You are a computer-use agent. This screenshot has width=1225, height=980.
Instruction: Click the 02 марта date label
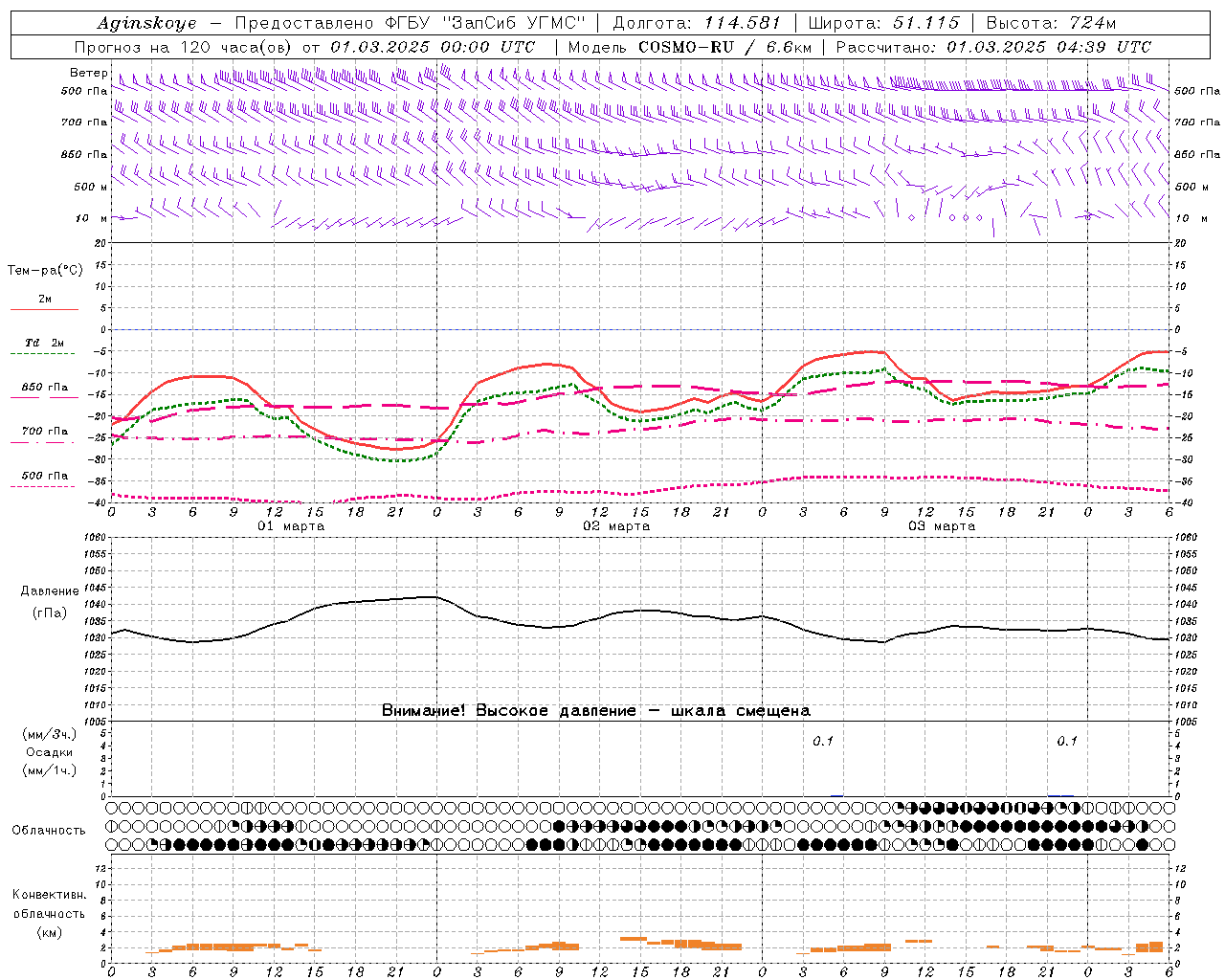click(x=616, y=526)
